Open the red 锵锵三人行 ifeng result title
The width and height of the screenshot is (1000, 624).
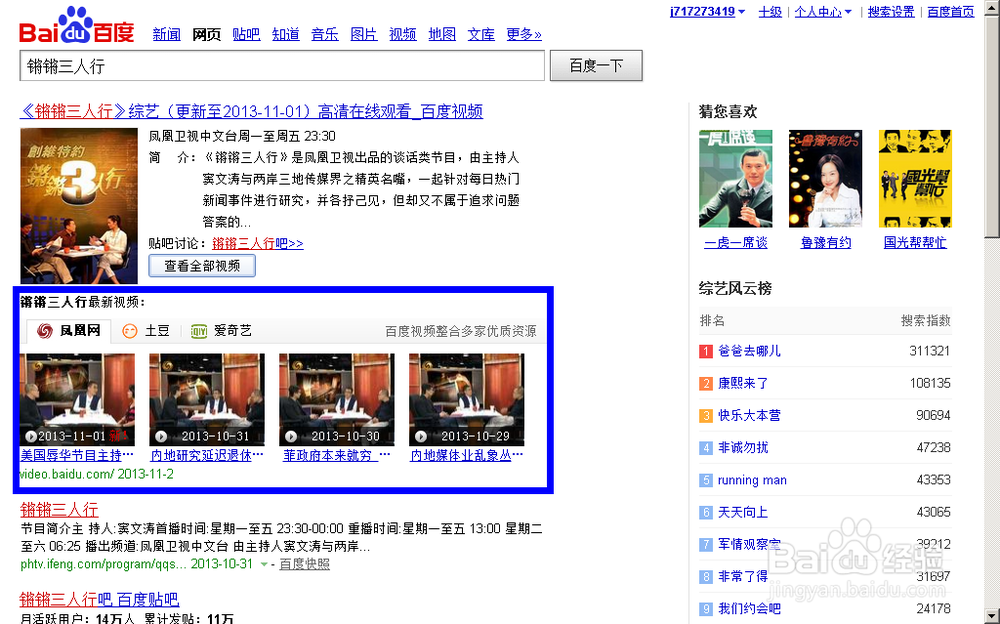(x=59, y=510)
